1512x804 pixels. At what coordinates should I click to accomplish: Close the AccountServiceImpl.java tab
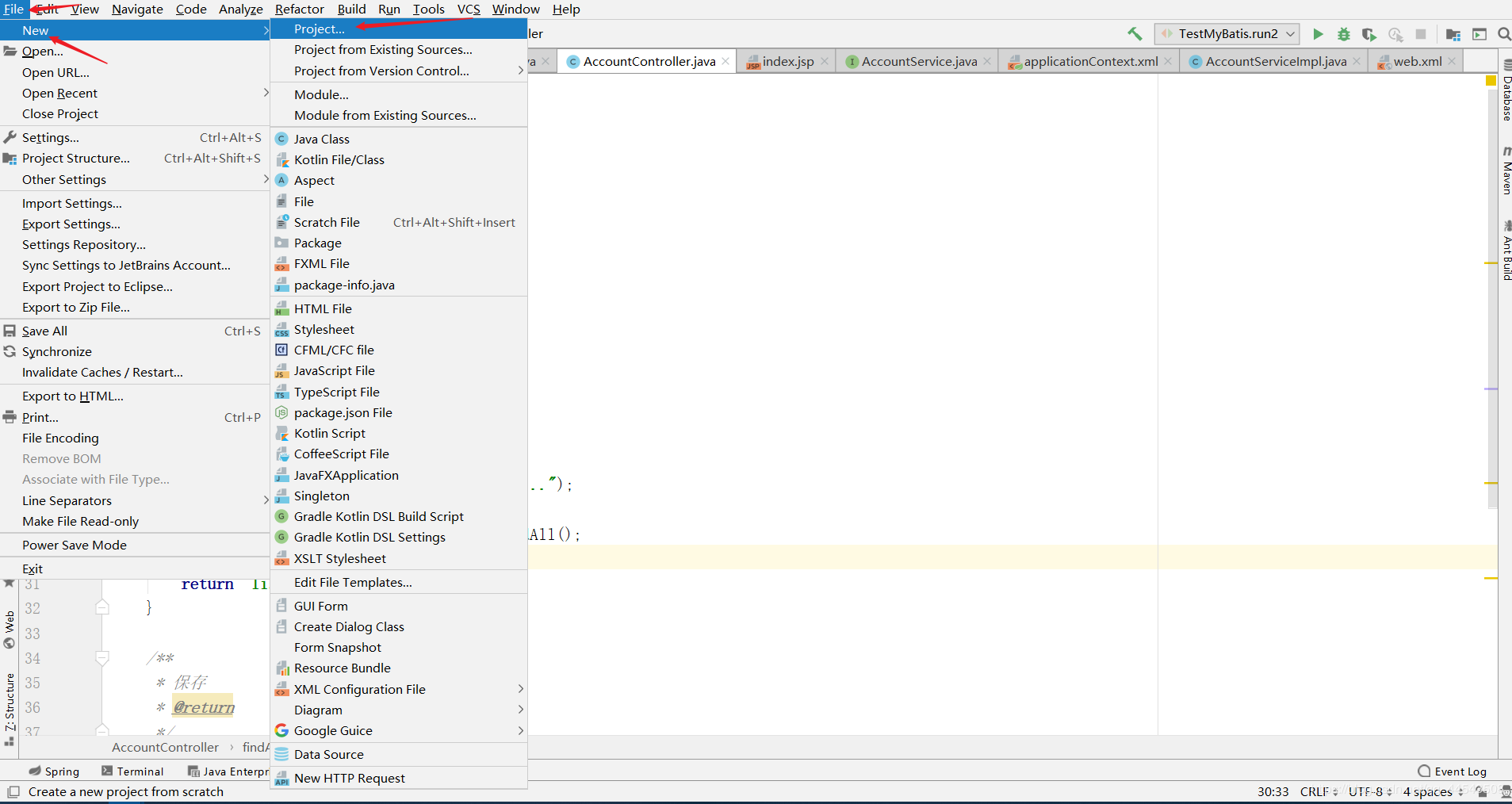(x=1357, y=61)
